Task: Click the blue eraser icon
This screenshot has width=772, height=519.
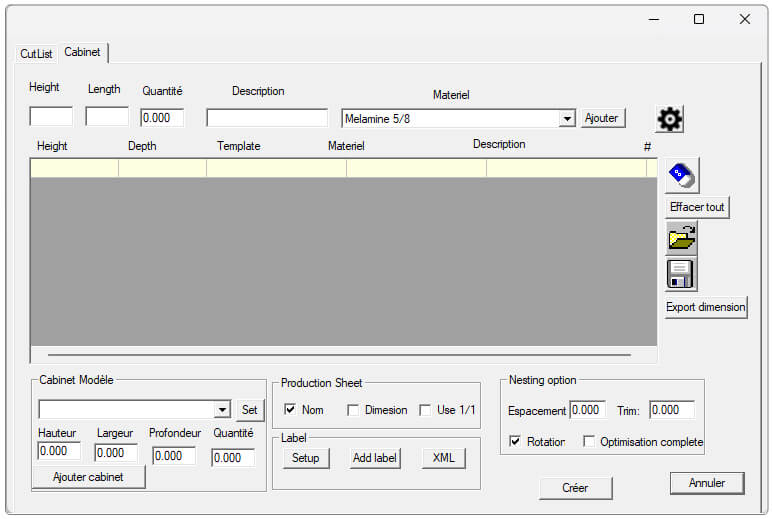Action: (682, 175)
